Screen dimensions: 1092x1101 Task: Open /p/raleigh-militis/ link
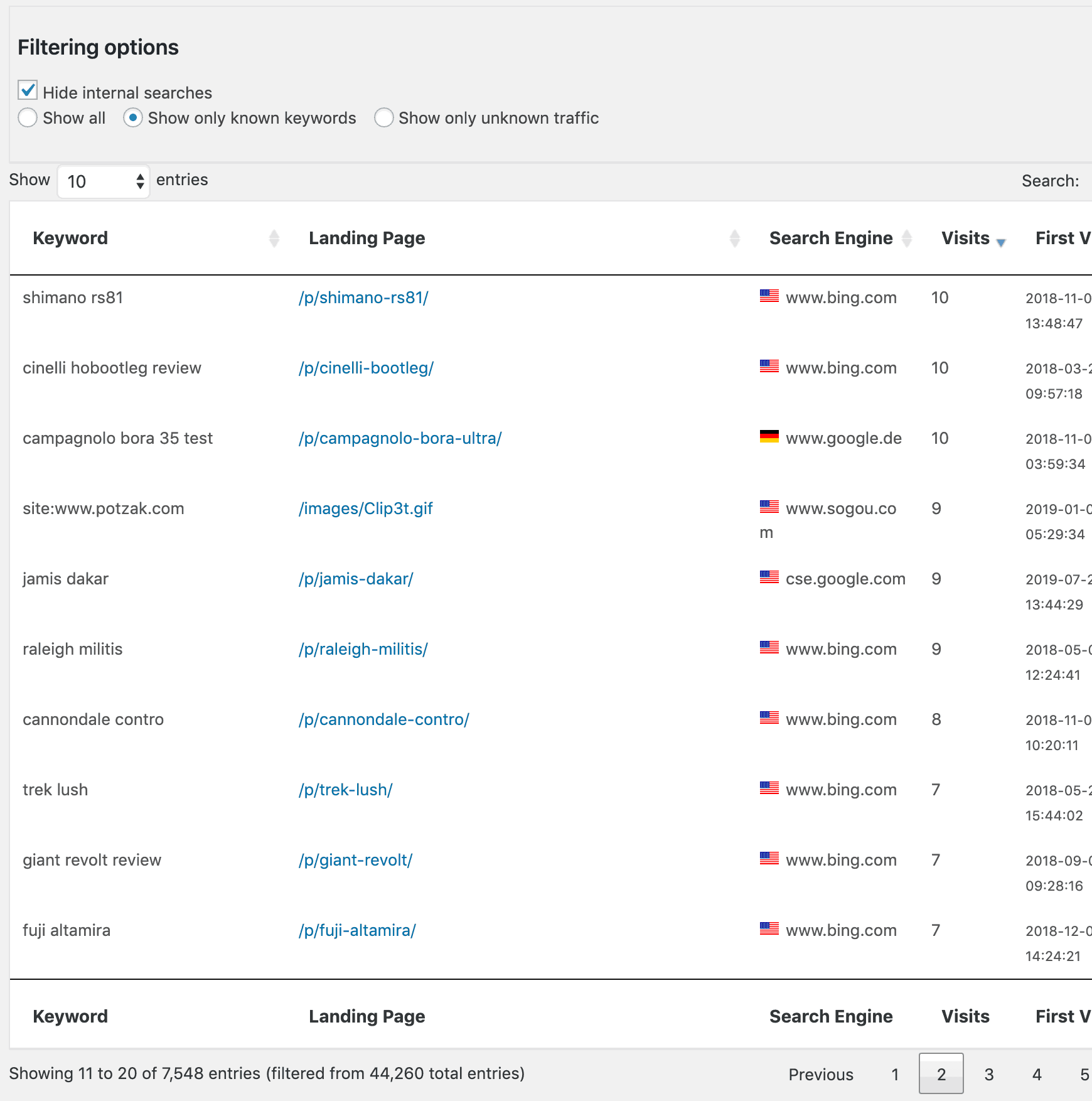click(x=363, y=649)
